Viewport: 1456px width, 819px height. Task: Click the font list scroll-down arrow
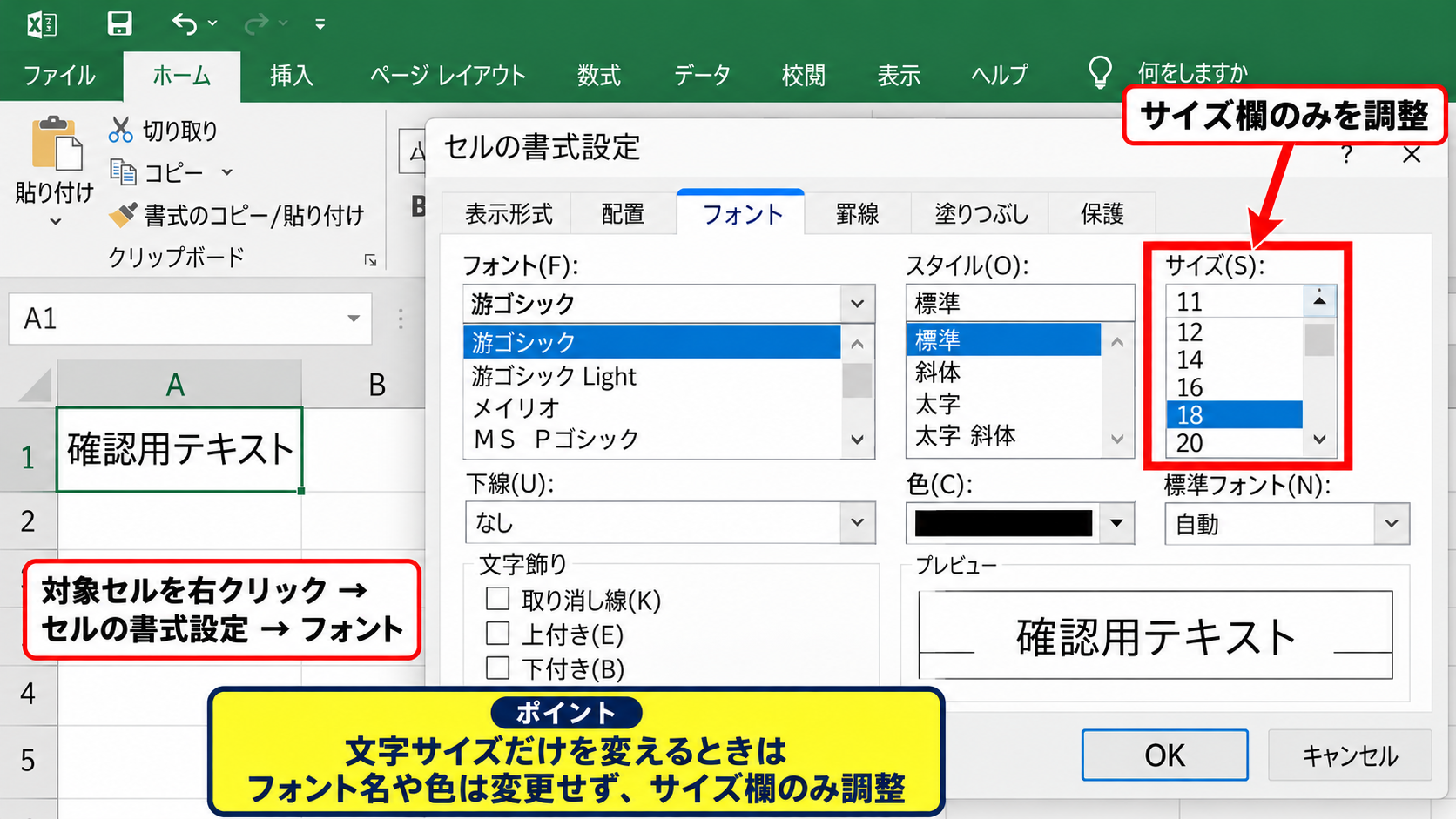(857, 440)
